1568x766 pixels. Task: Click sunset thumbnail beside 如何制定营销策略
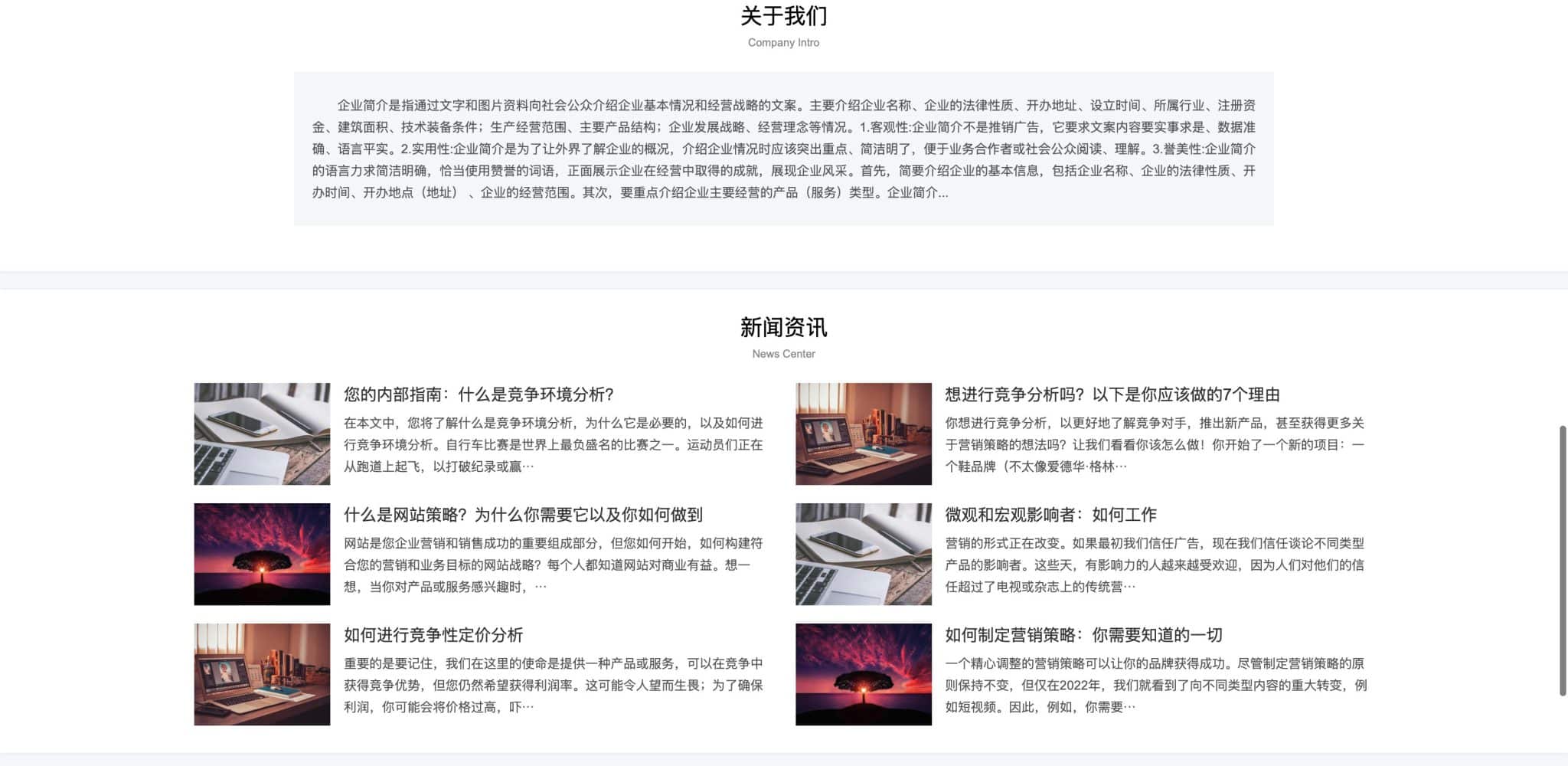pos(864,674)
